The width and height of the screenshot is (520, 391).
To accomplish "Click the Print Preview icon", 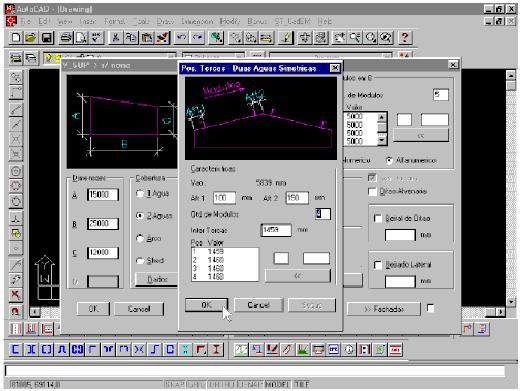I will coord(81,37).
